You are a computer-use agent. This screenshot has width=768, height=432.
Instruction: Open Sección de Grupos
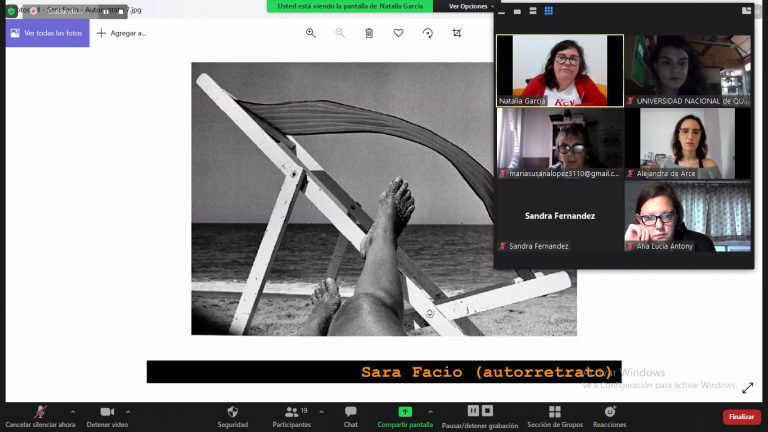[555, 412]
